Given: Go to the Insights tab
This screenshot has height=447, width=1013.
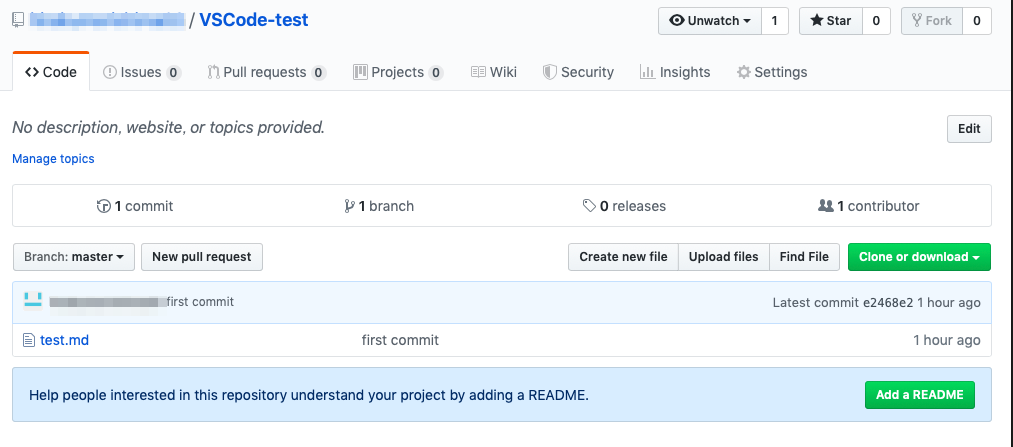Looking at the screenshot, I should tap(675, 72).
